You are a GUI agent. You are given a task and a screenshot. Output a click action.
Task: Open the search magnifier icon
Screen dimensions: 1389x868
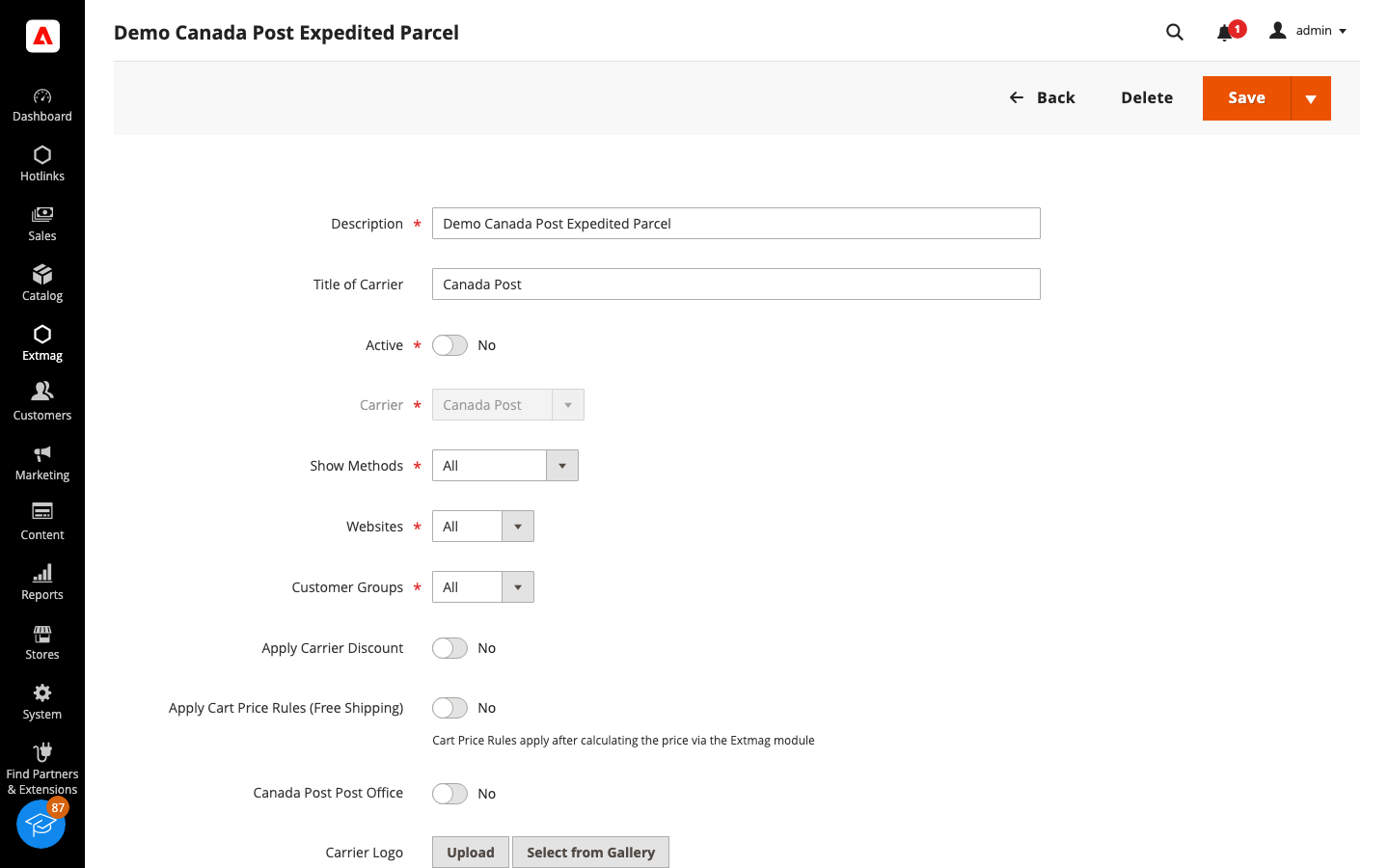[1175, 32]
